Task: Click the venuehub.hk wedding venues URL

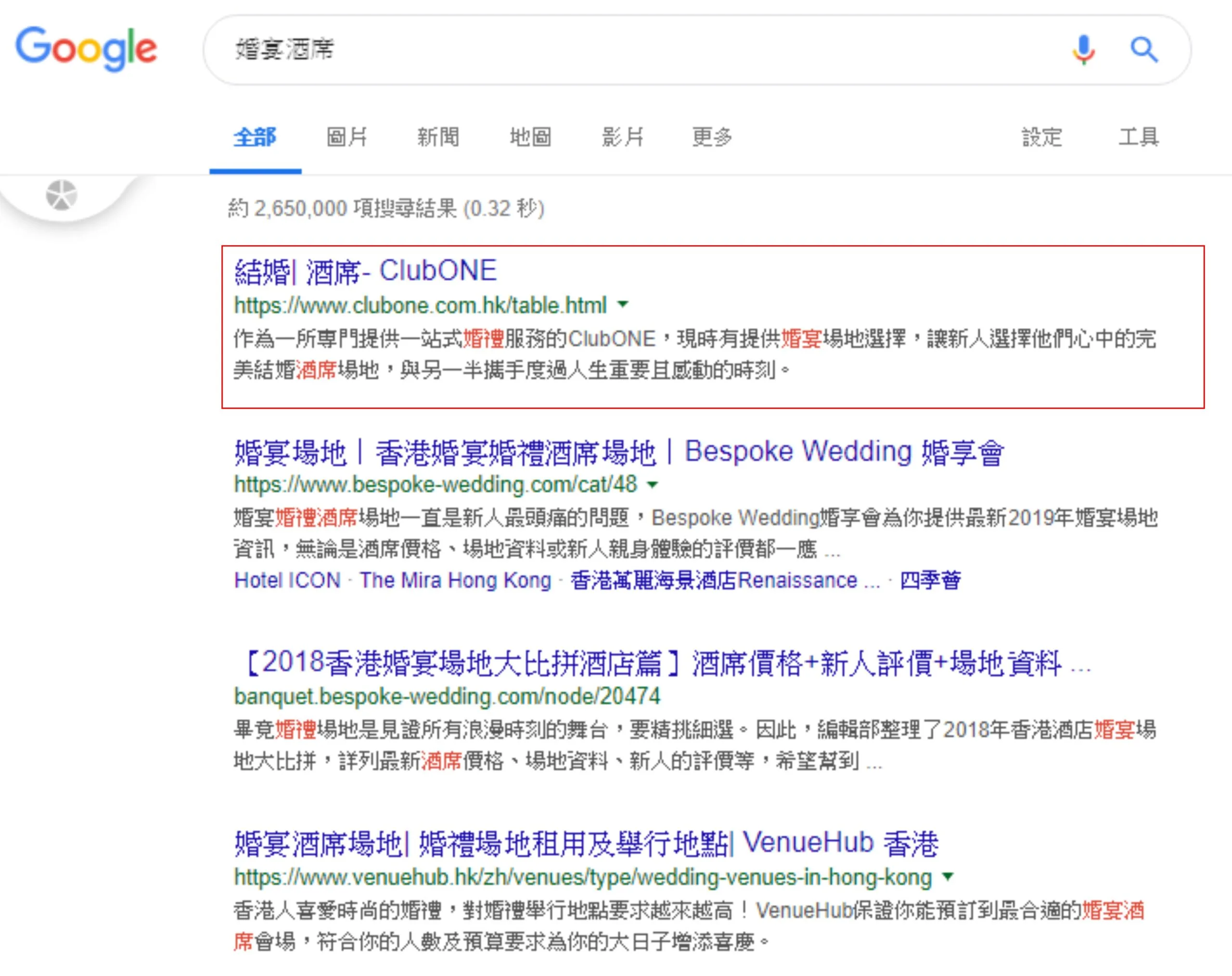Action: pyautogui.click(x=583, y=878)
